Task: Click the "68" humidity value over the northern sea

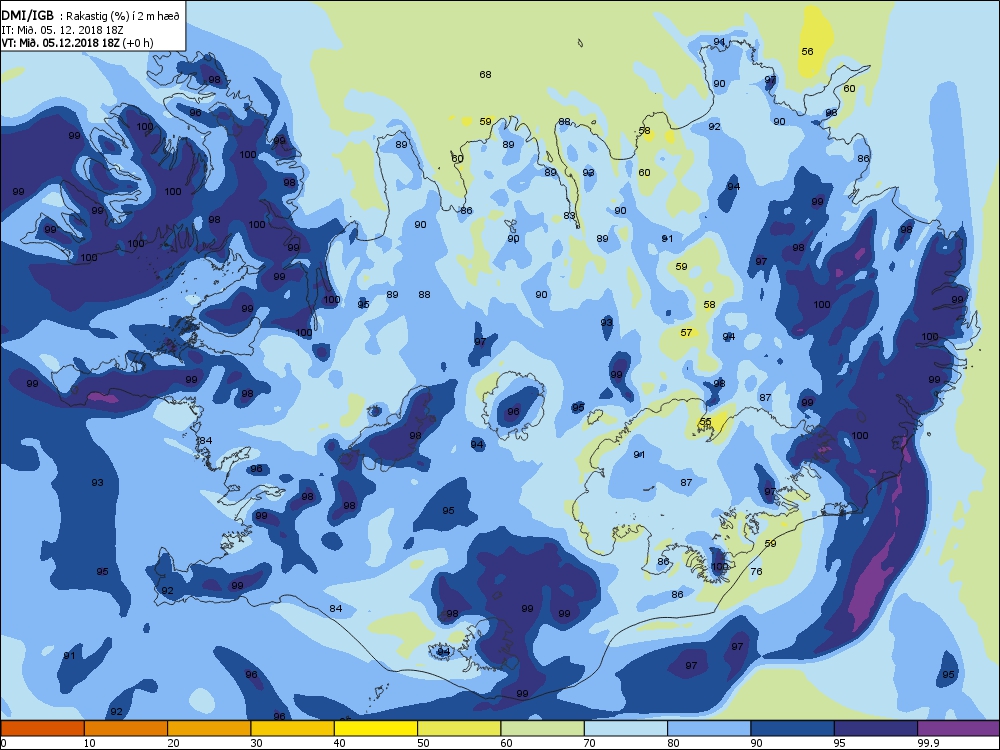Action: coord(485,75)
